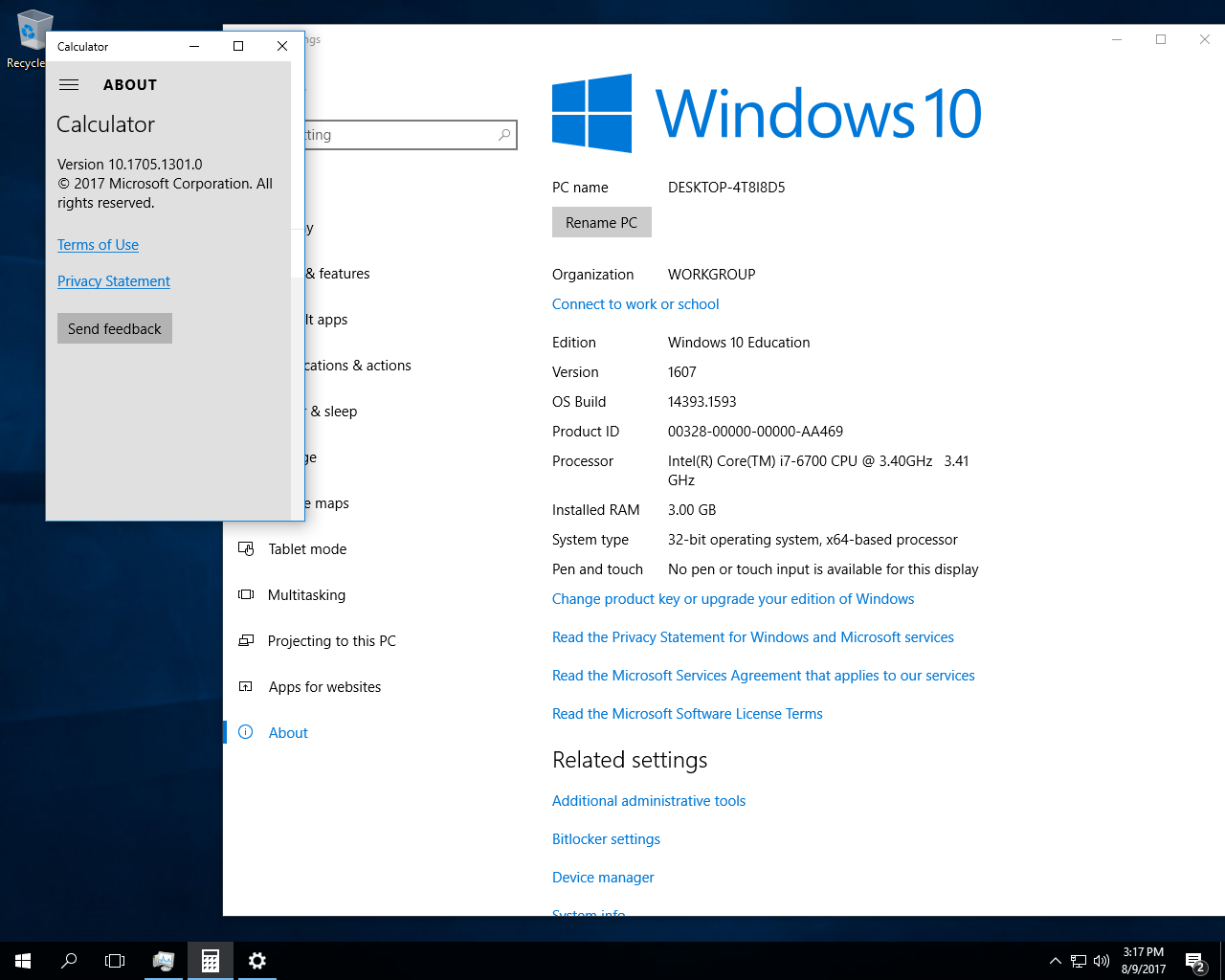This screenshot has height=980, width=1225.
Task: Click the PC name DESKTOP-4T8I8D5 text
Action: point(726,188)
